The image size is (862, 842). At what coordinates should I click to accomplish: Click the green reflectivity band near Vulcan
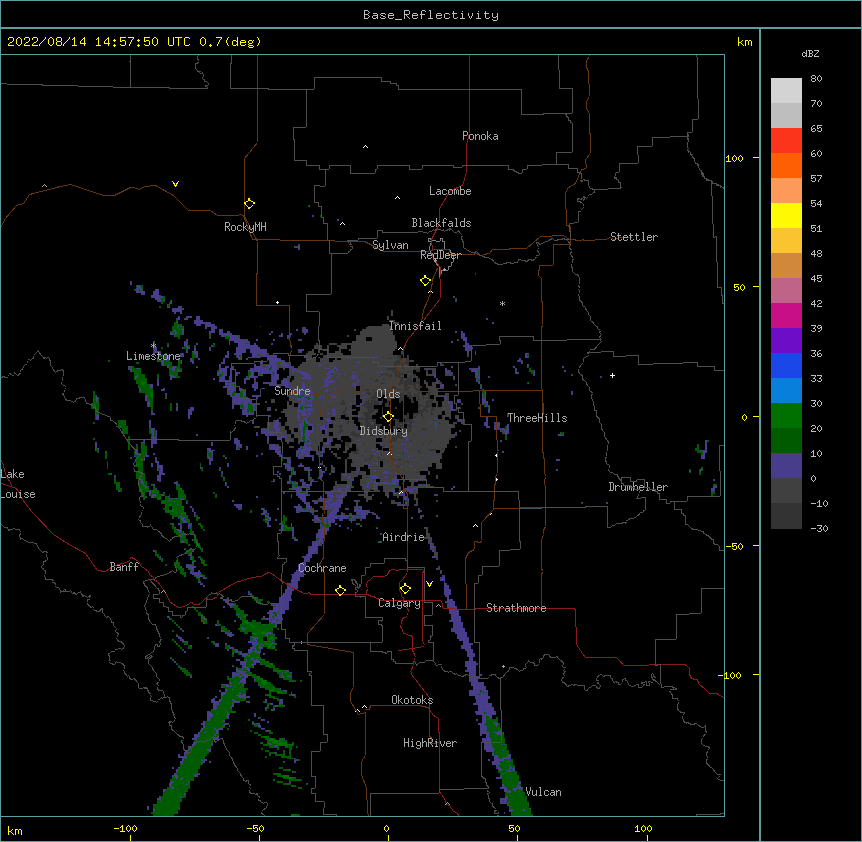[x=509, y=769]
